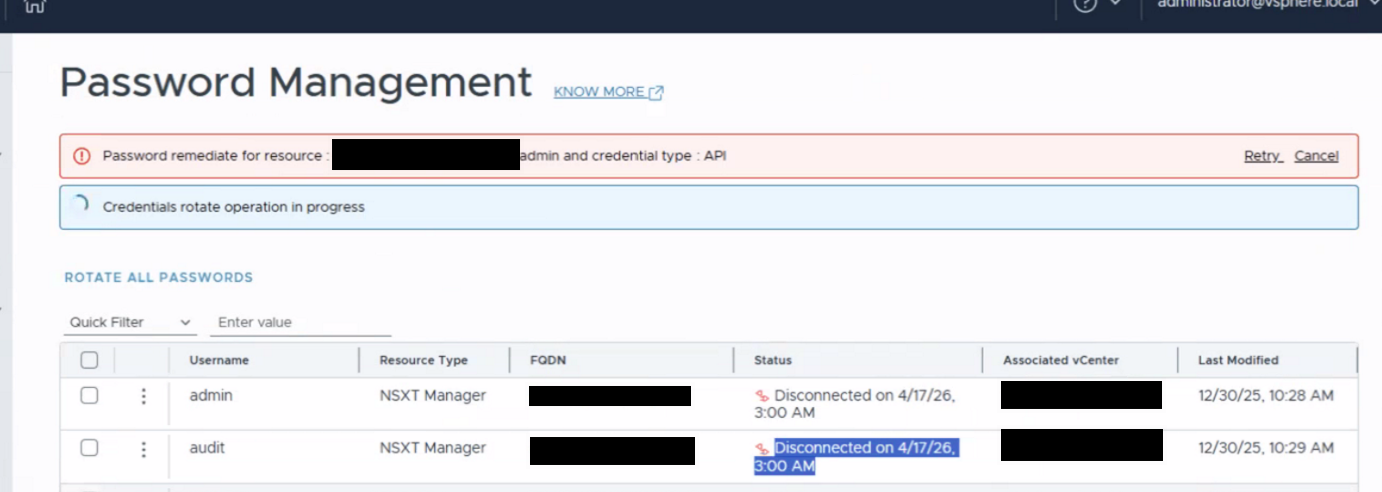Click the error alert icon in red banner
This screenshot has width=1382, height=492.
pyautogui.click(x=83, y=156)
